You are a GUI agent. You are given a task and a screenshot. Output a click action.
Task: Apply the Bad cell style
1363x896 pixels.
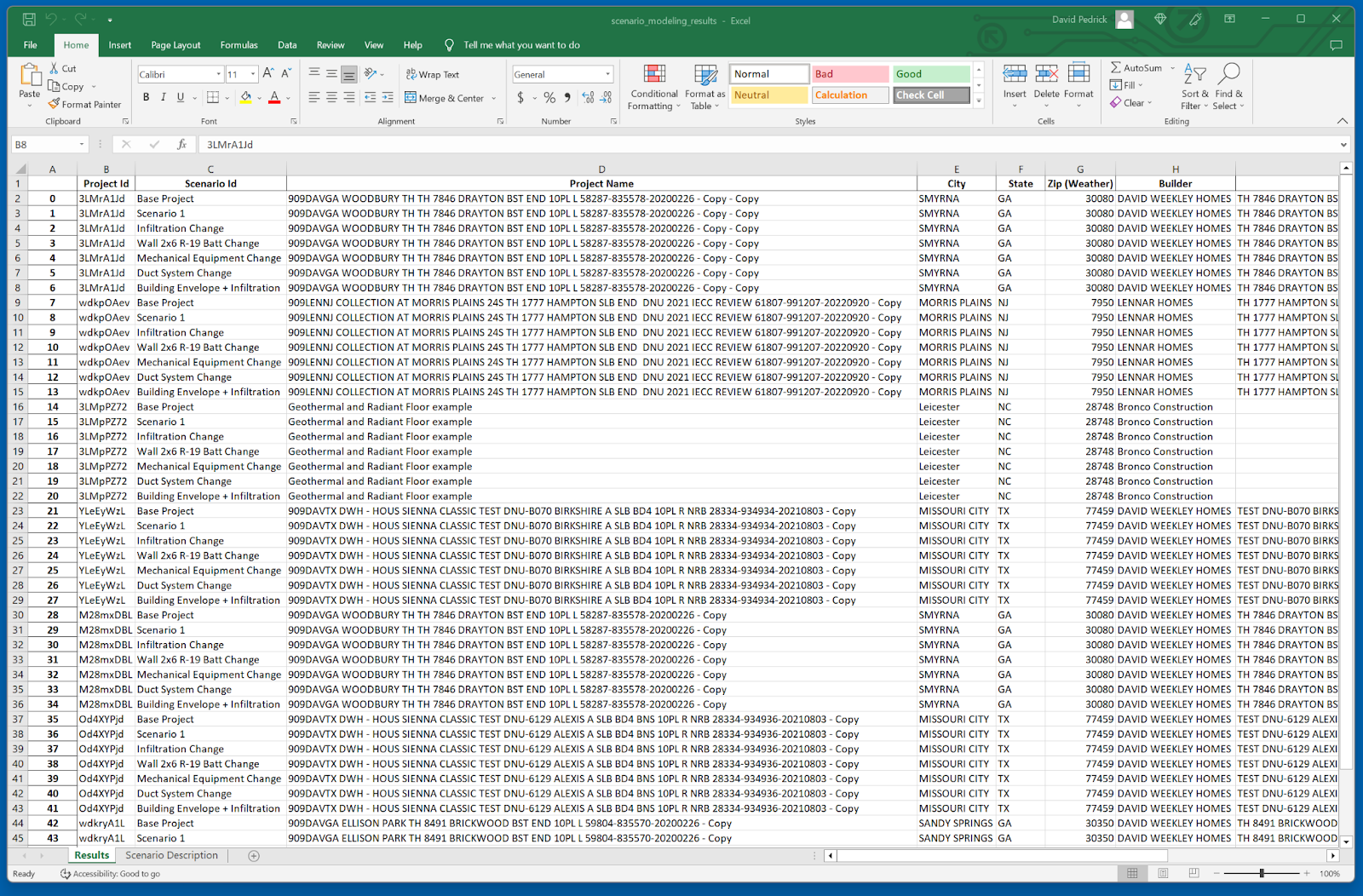pyautogui.click(x=850, y=74)
